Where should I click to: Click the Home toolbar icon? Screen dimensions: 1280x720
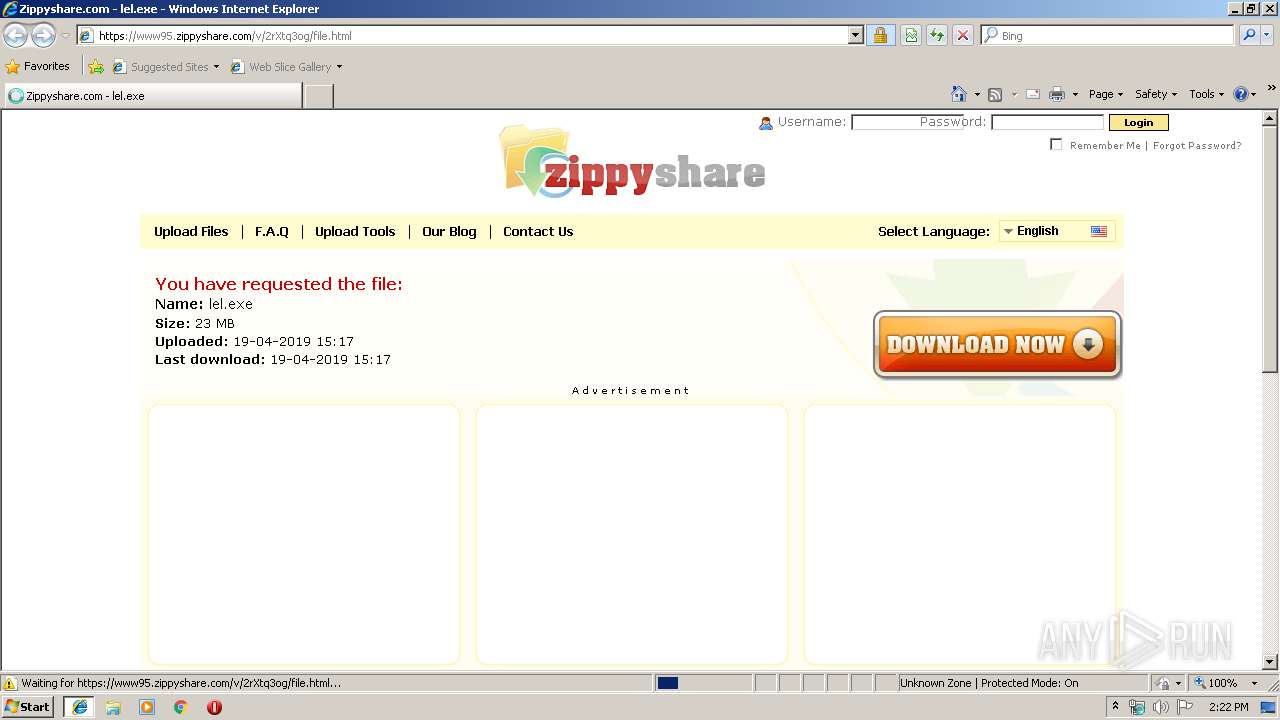(959, 94)
